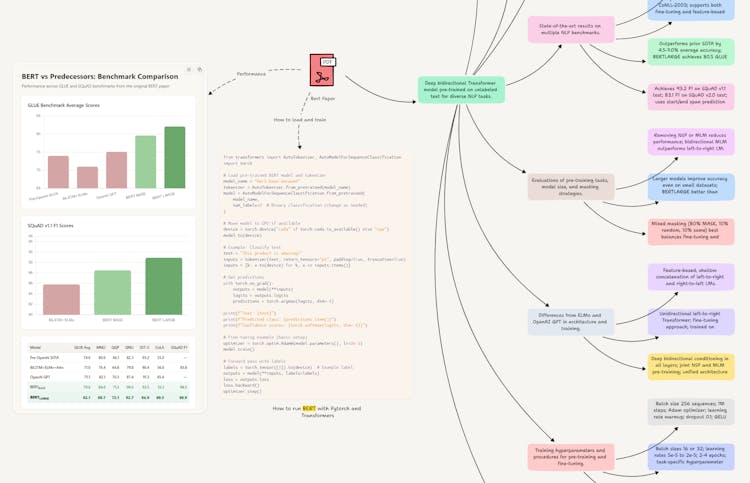The width and height of the screenshot is (750, 483).
Task: Click the 'How to load and train' label
Action: pos(300,119)
